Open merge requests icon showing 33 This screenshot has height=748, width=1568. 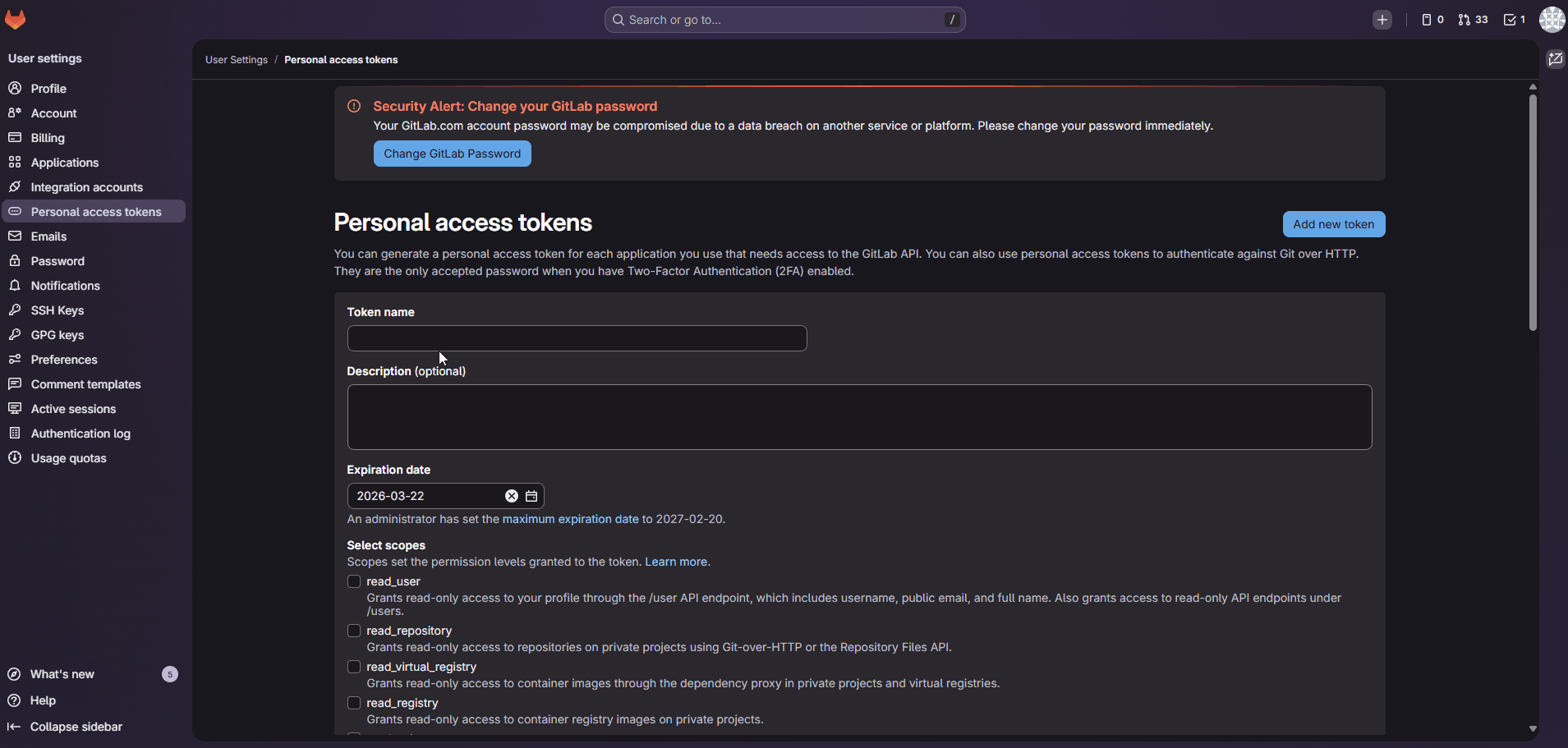click(x=1471, y=19)
